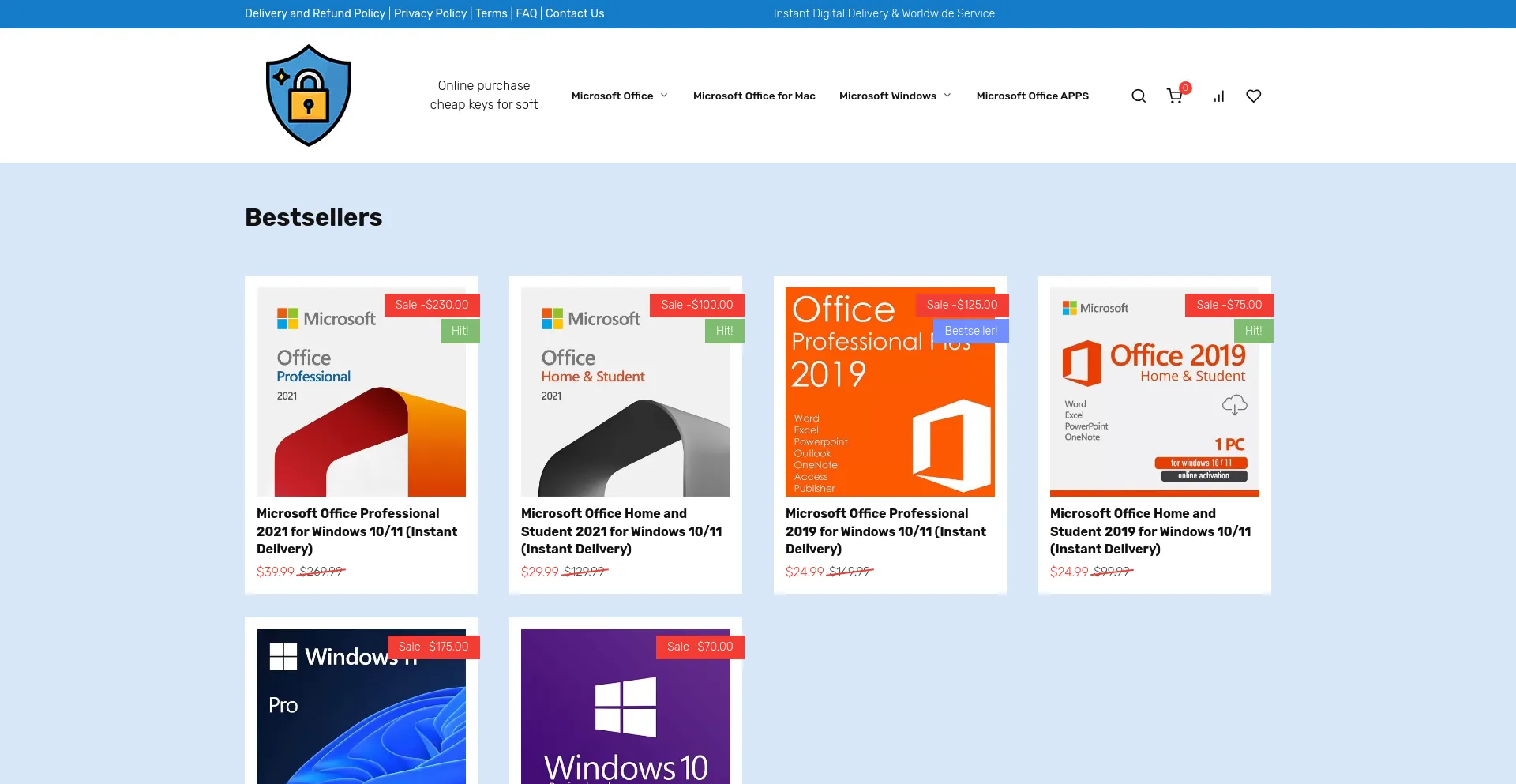
Task: Click the Sale -$125.00 badge
Action: [x=962, y=305]
